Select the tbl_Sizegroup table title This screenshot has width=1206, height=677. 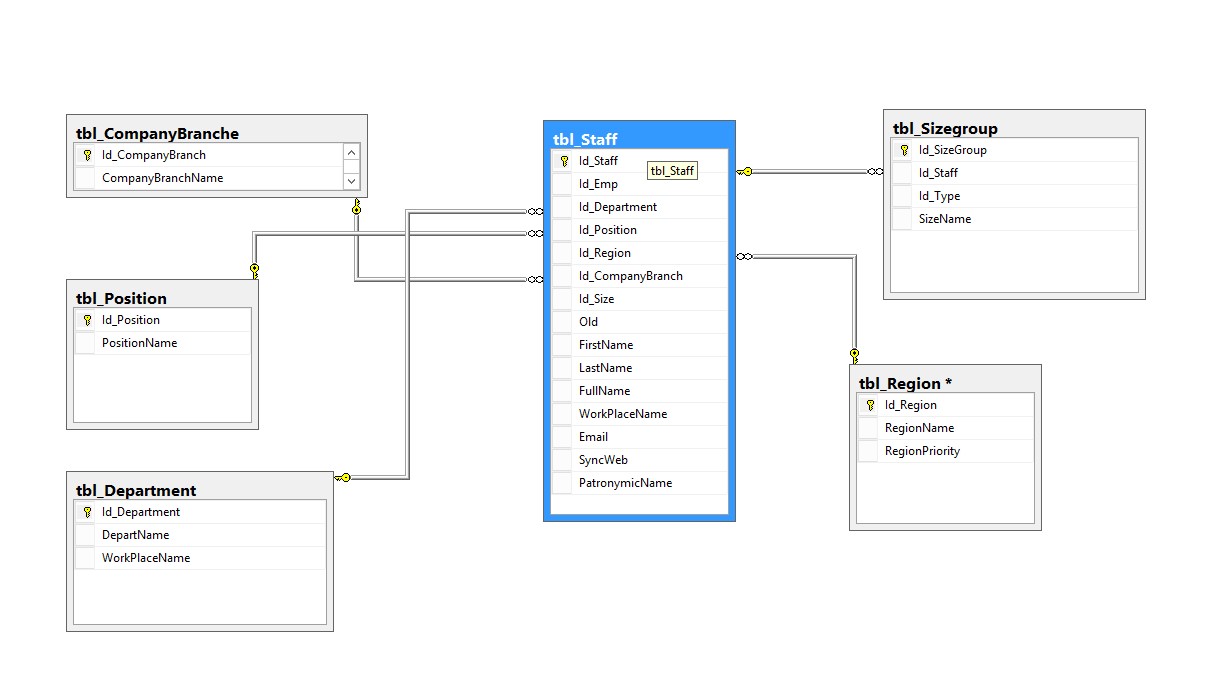coord(945,128)
